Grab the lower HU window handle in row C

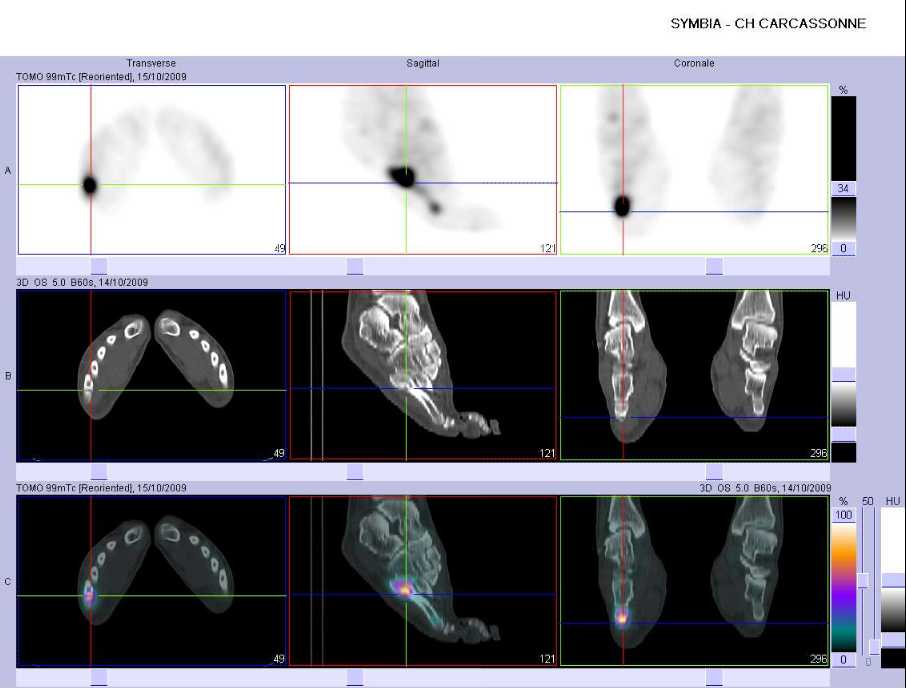coord(893,641)
